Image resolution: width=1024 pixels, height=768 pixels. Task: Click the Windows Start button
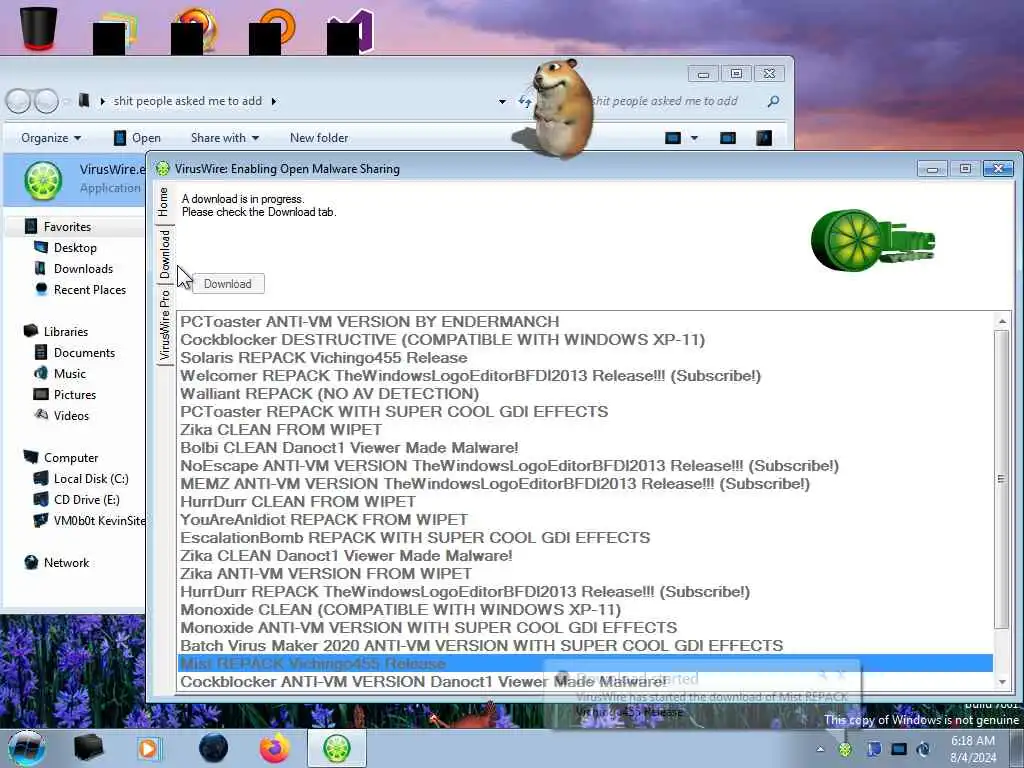click(26, 748)
